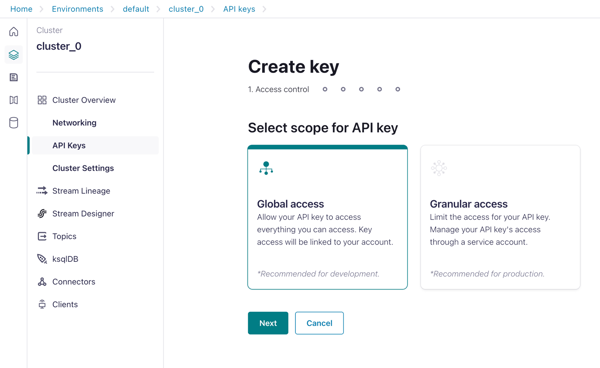Screen dimensions: 600x368
Task: Click 'Select scope for API key' heading
Action: pyautogui.click(x=323, y=128)
